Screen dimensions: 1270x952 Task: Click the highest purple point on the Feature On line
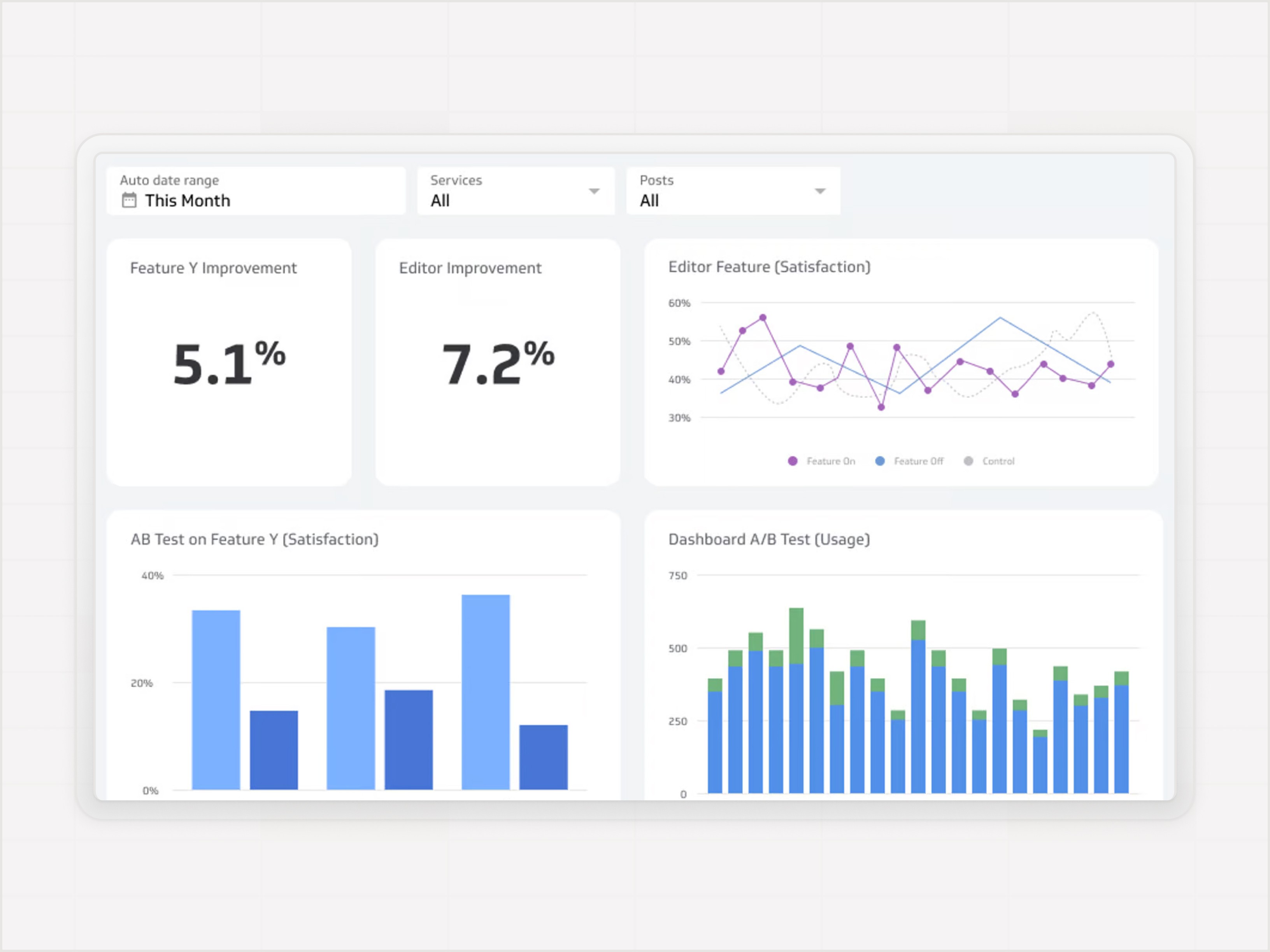763,317
